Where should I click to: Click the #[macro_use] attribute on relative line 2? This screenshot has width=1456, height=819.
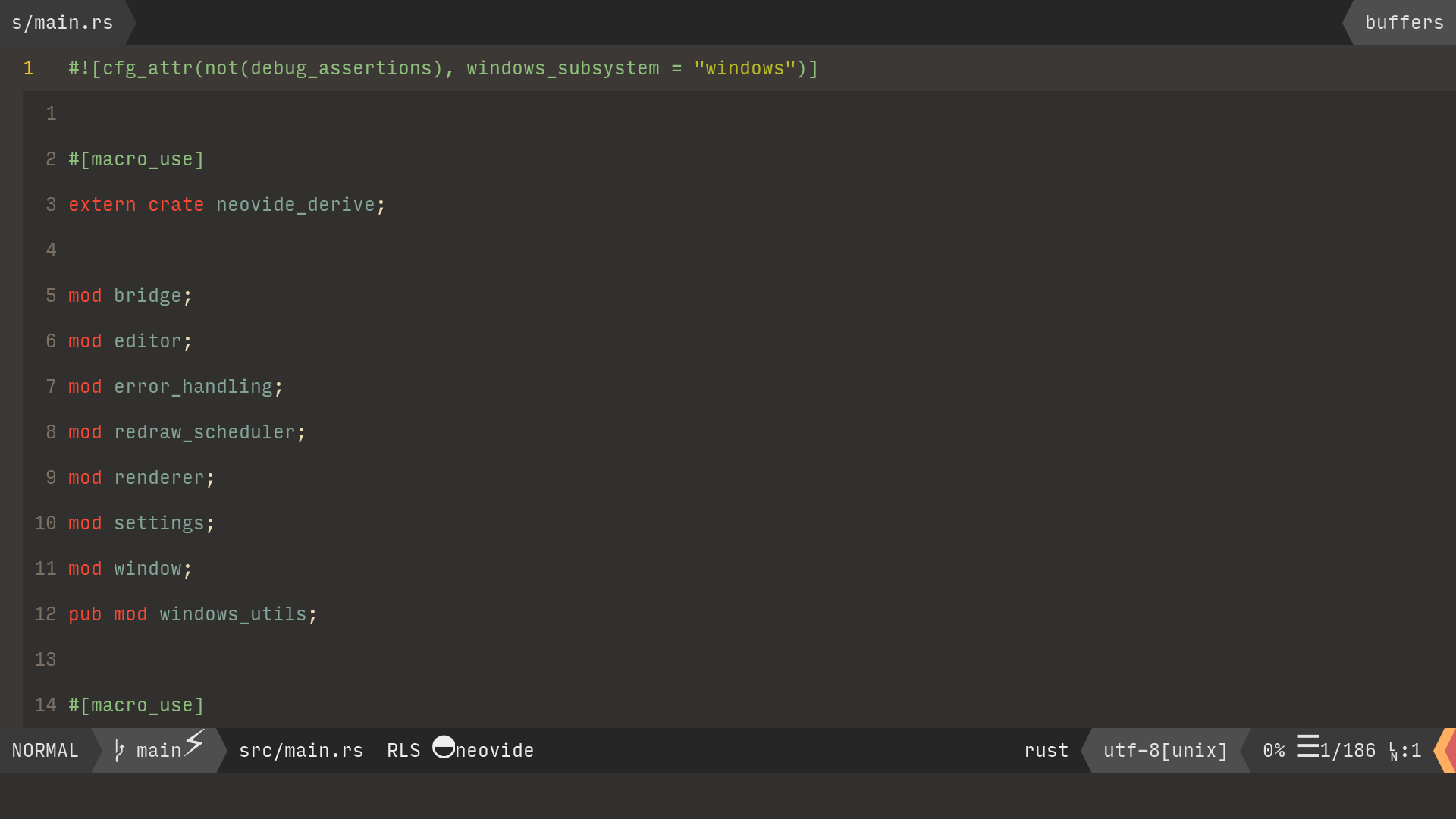(x=136, y=159)
